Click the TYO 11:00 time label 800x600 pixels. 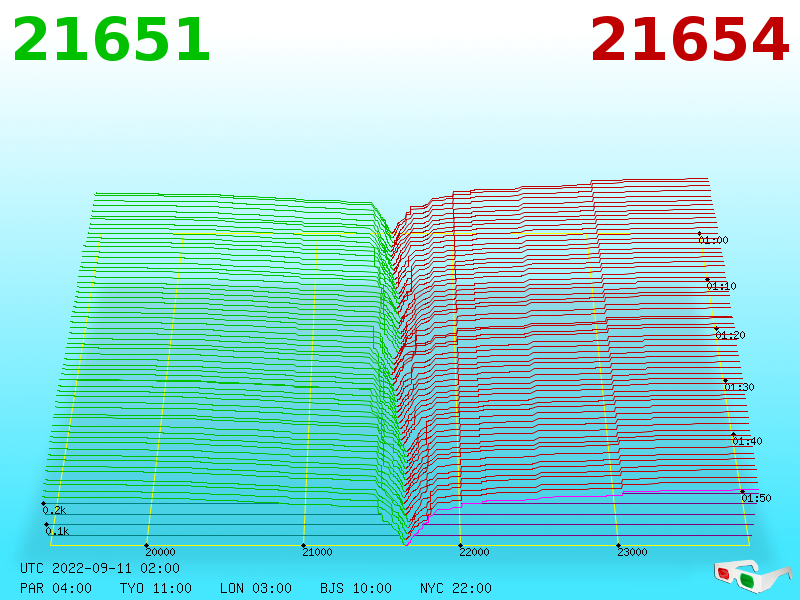coord(156,588)
